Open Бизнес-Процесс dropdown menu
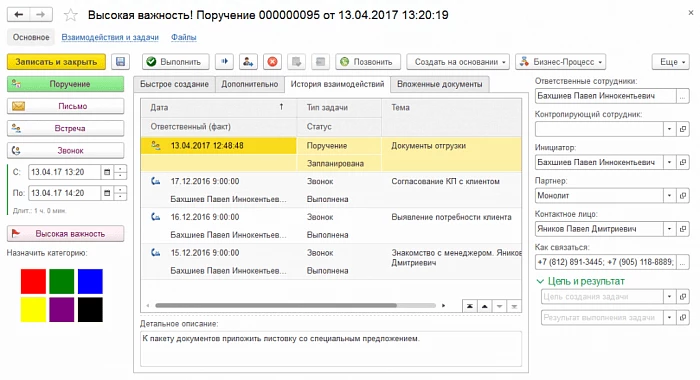 pos(560,62)
